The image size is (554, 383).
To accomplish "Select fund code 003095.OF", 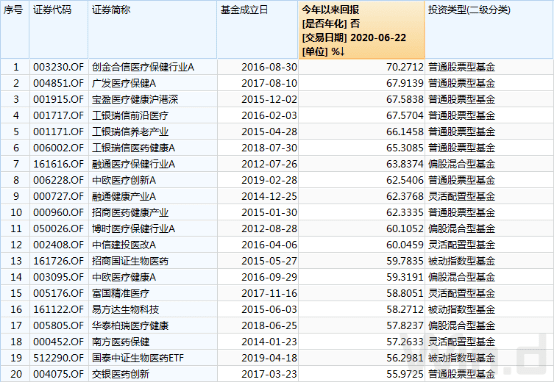I will 59,277.
